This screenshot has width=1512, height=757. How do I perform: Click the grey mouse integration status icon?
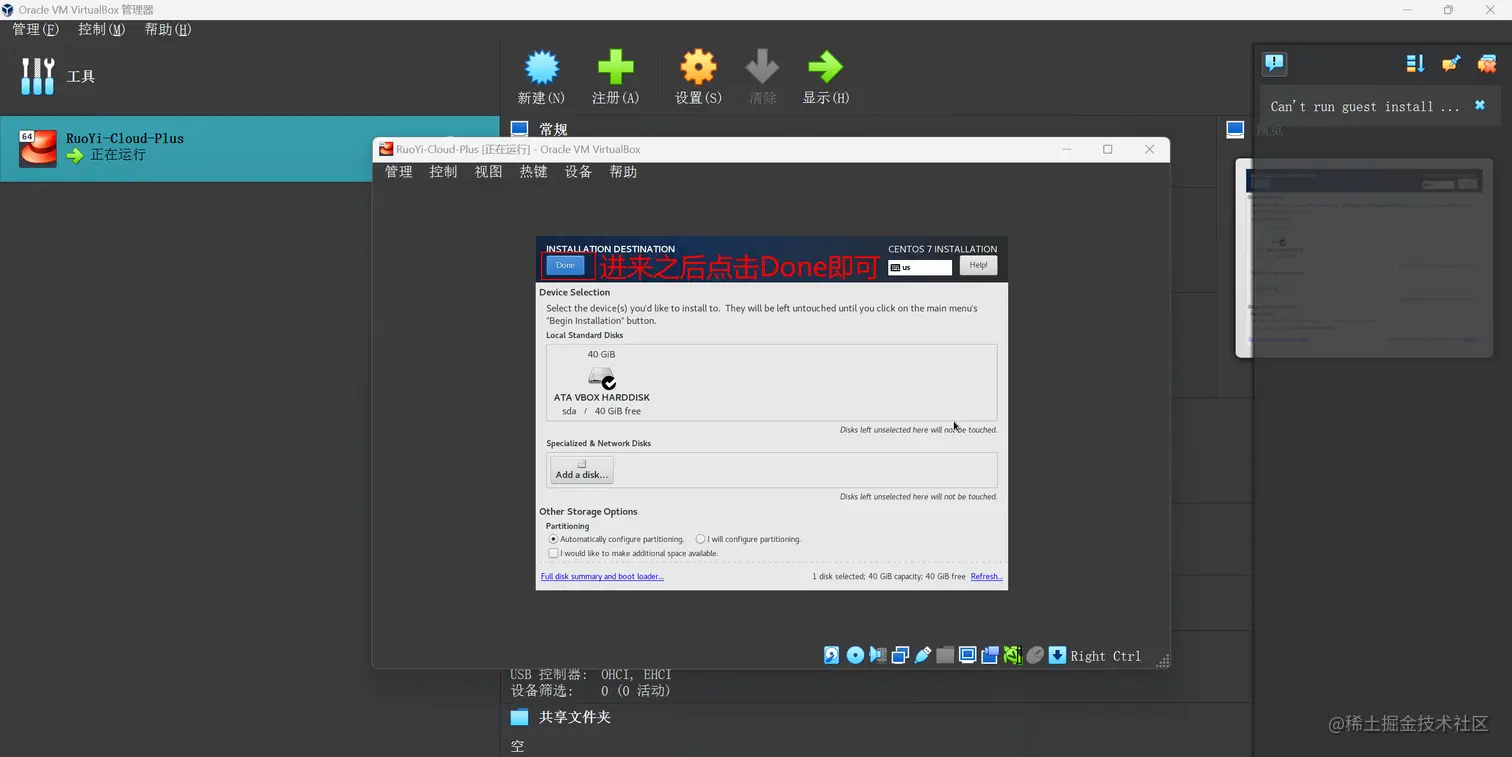click(1035, 655)
